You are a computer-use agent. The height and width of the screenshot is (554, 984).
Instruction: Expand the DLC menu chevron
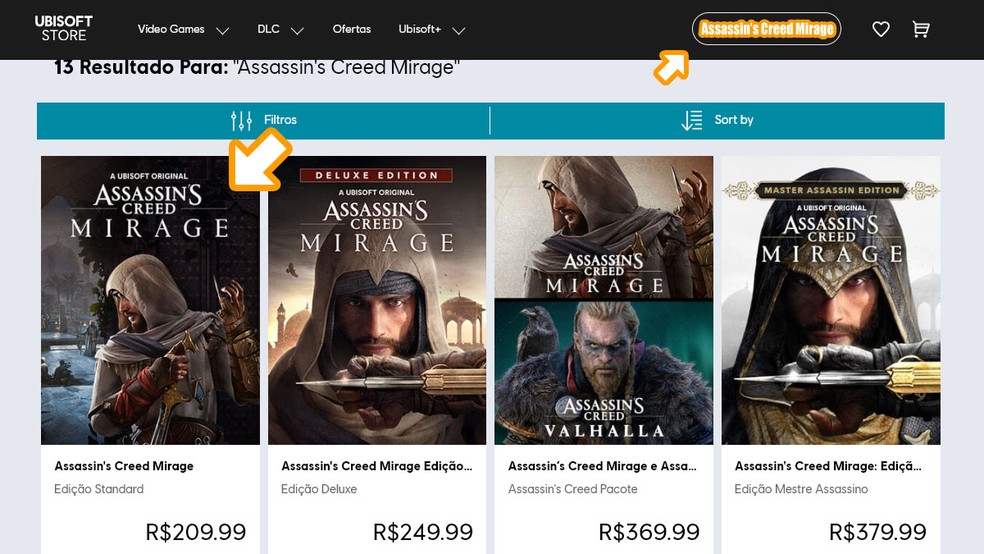pyautogui.click(x=297, y=31)
